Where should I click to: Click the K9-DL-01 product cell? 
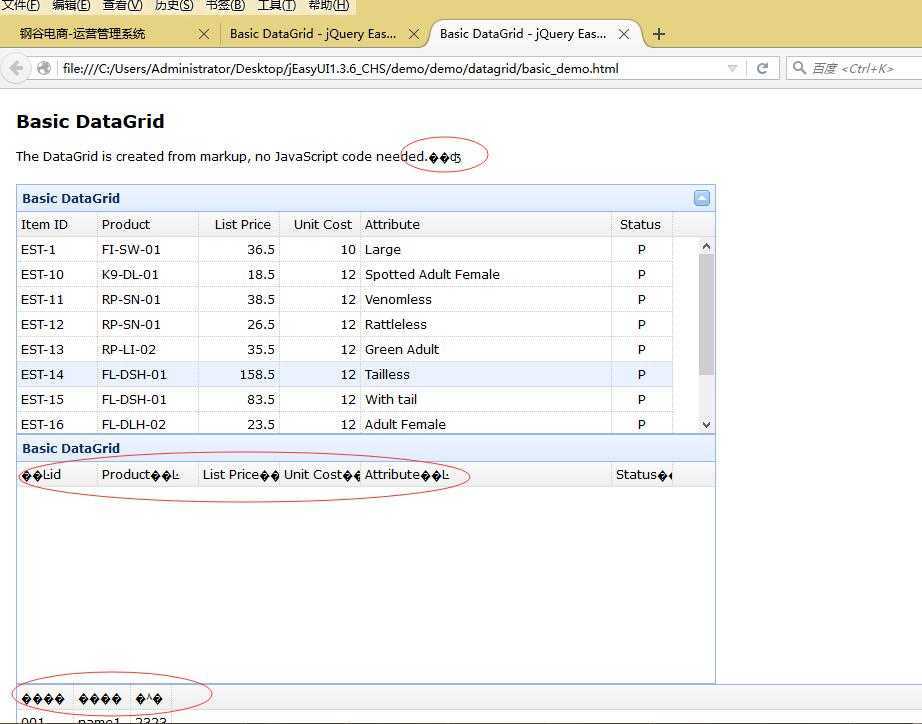tap(148, 274)
